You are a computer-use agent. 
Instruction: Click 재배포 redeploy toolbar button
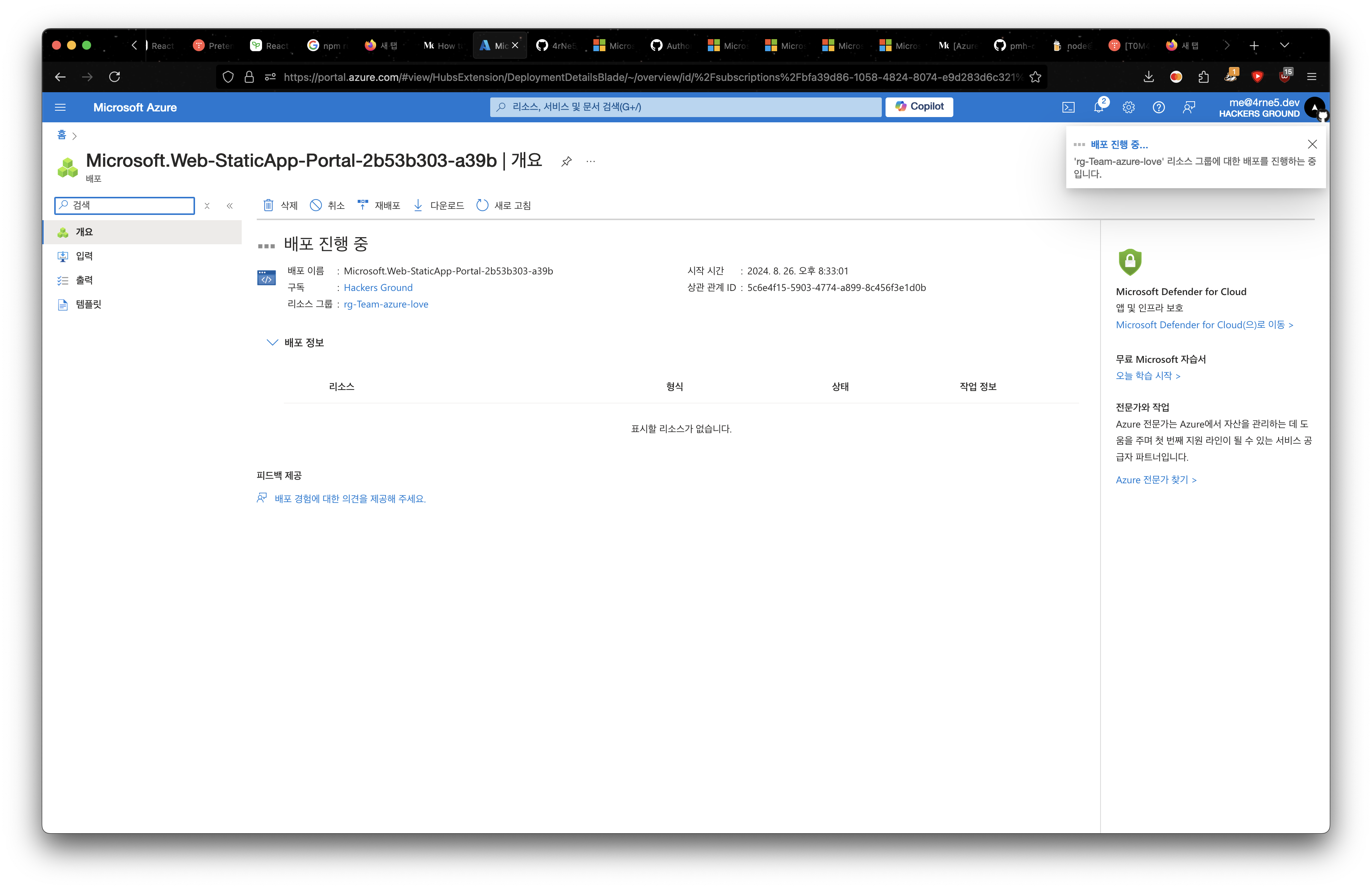(378, 206)
